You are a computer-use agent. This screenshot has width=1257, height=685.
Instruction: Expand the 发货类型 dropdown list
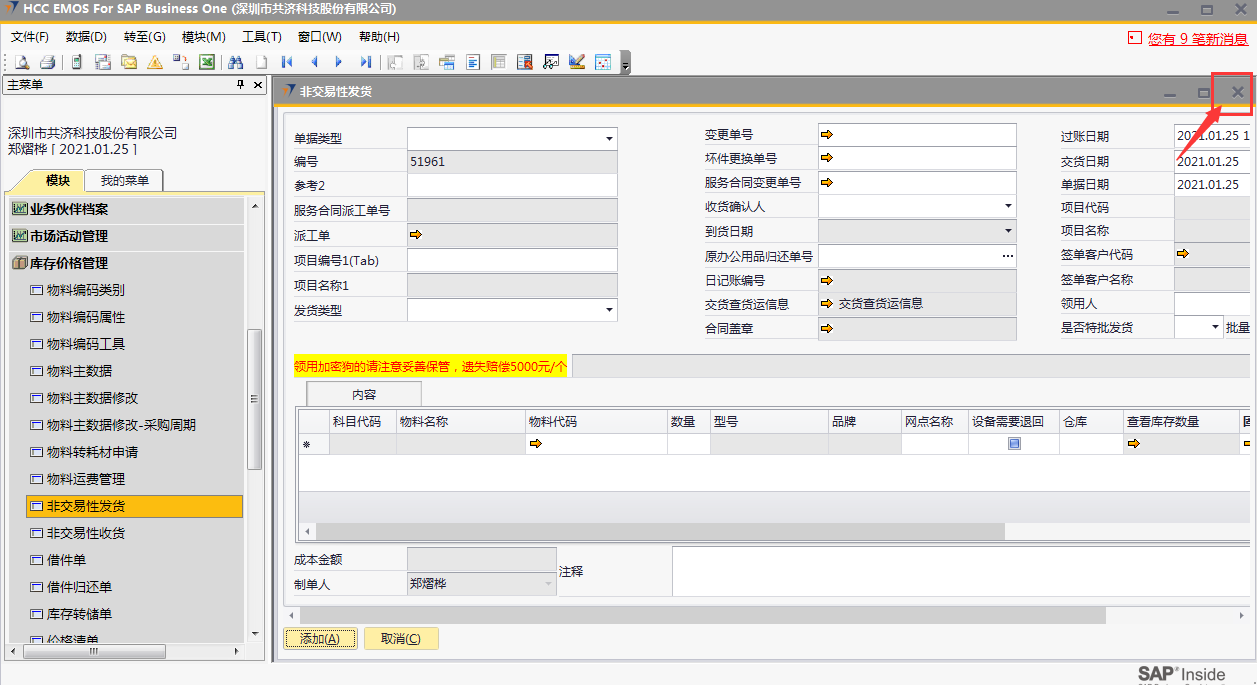click(608, 311)
